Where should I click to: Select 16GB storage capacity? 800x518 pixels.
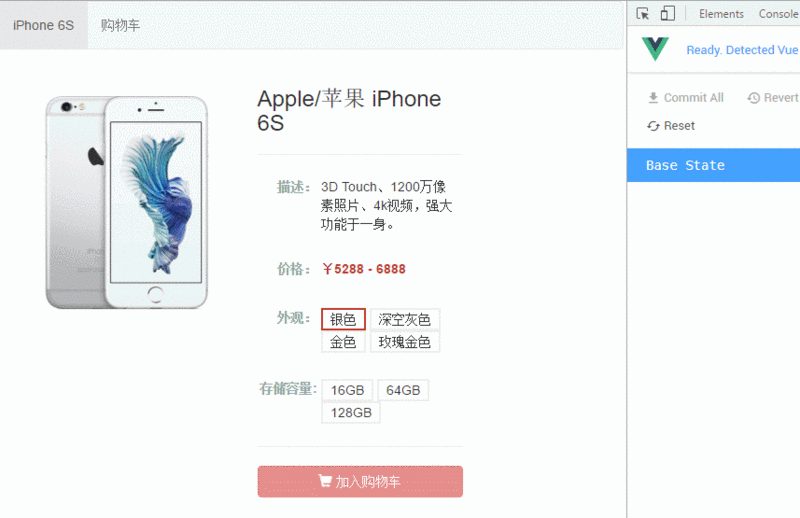point(347,390)
